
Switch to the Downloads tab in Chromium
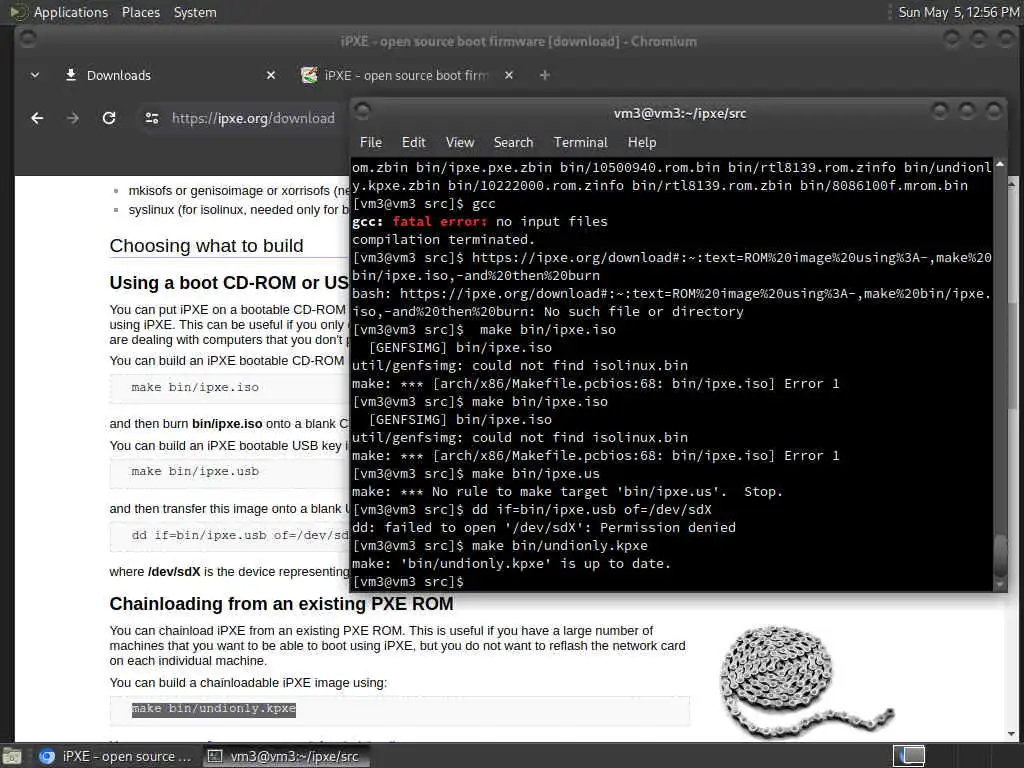pos(170,75)
